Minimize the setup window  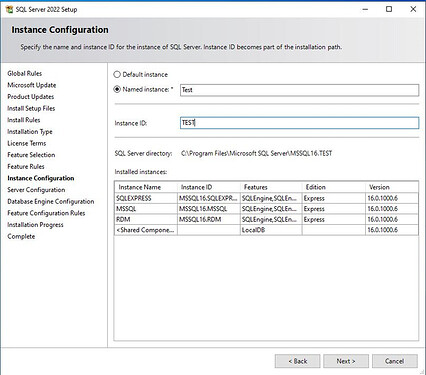pyautogui.click(x=365, y=9)
